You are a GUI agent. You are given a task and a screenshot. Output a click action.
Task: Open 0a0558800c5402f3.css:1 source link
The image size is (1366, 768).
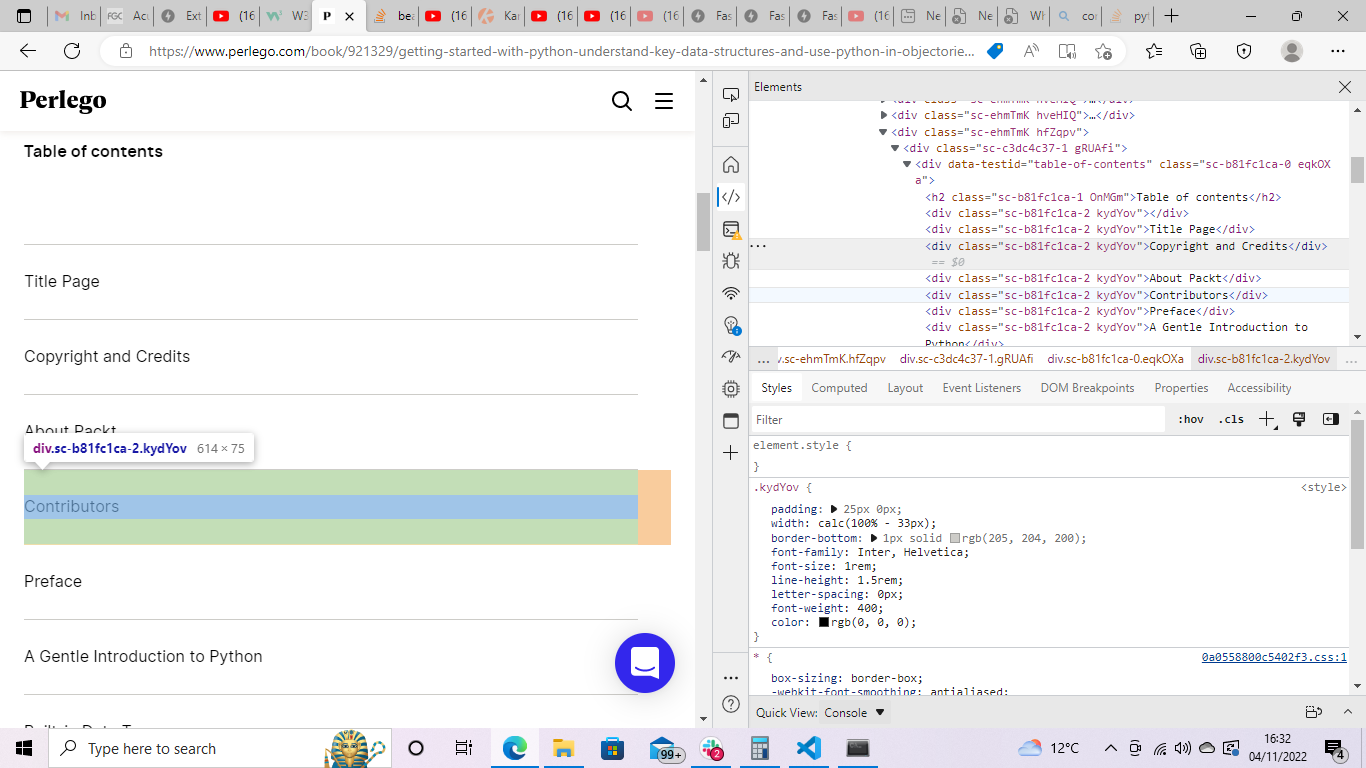tap(1274, 657)
